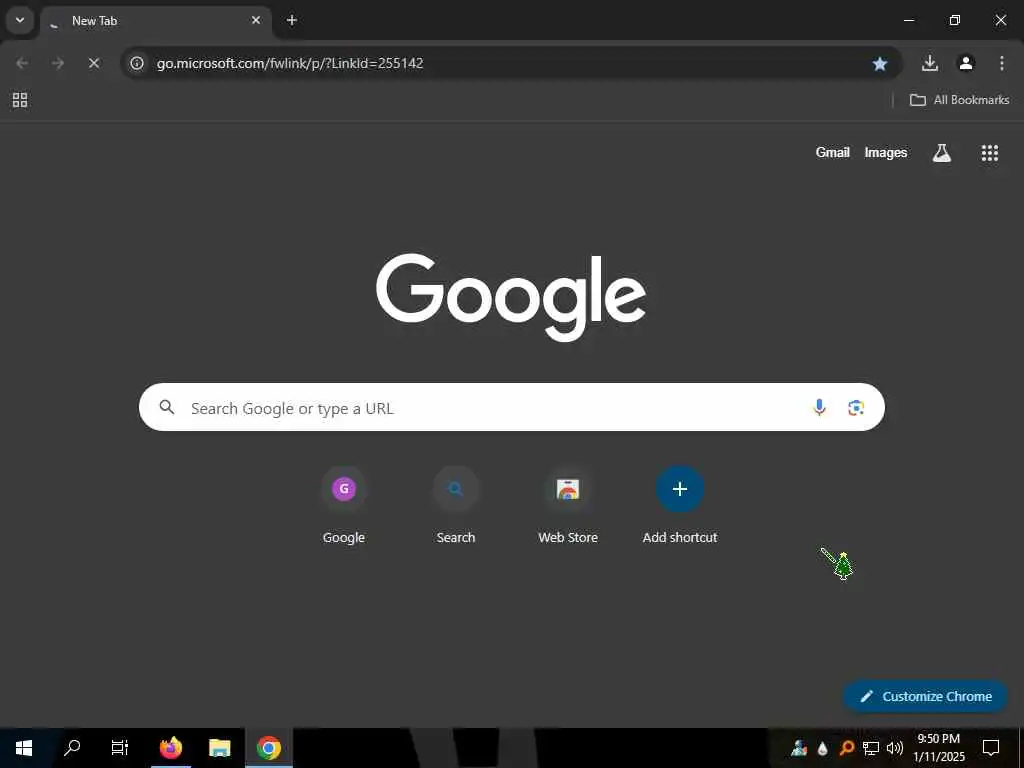Click the water drop tray icon
Screen dimensions: 1024x768
823,748
